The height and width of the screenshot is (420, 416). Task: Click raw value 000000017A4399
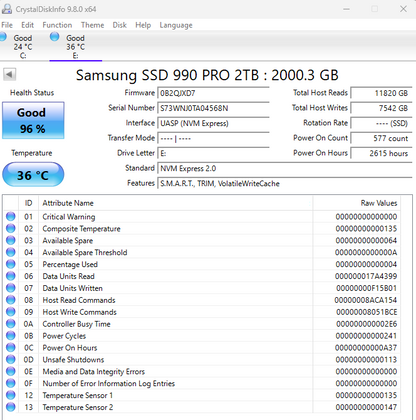pos(366,276)
